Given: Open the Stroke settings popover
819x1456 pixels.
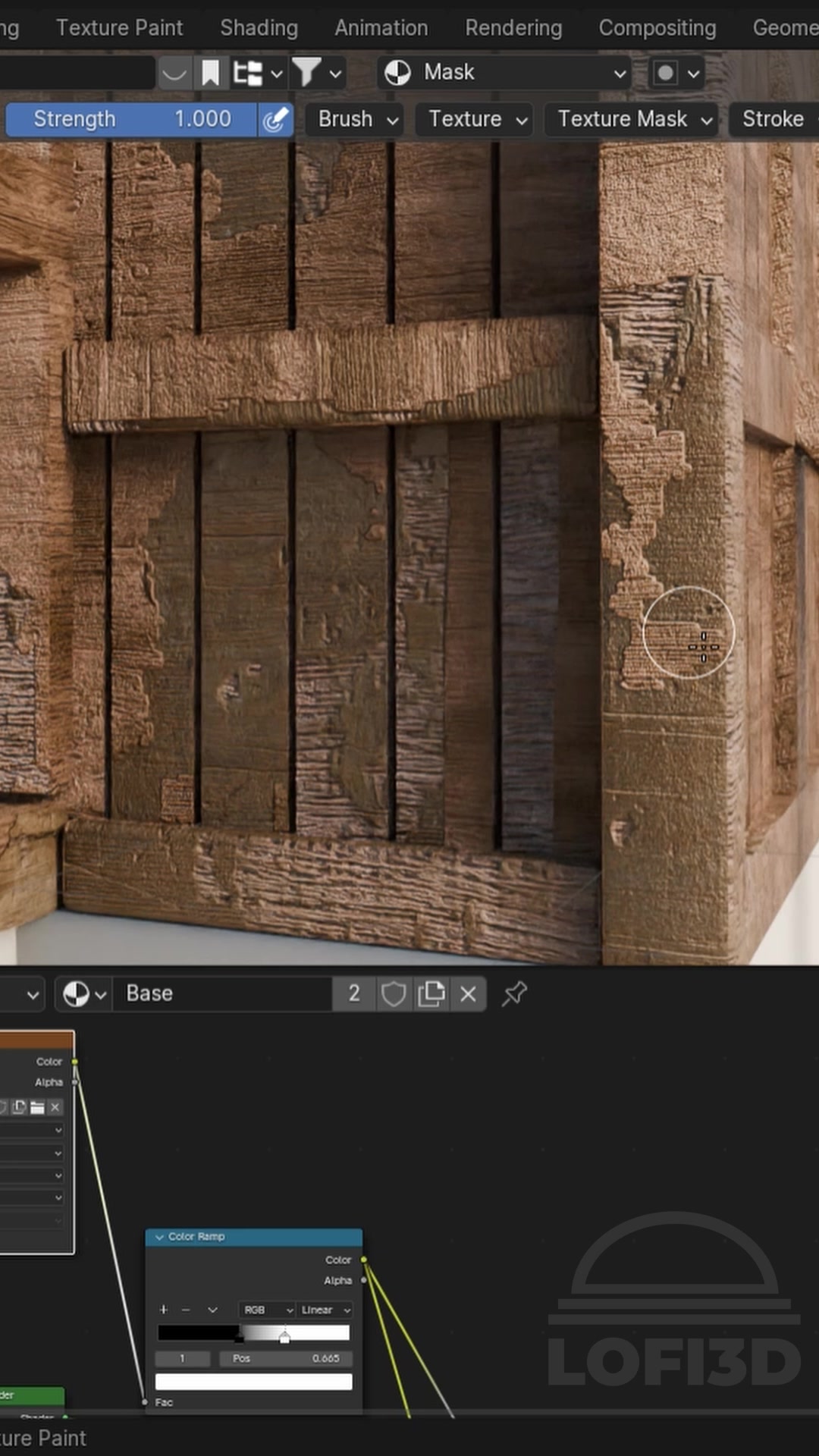Looking at the screenshot, I should pyautogui.click(x=773, y=119).
